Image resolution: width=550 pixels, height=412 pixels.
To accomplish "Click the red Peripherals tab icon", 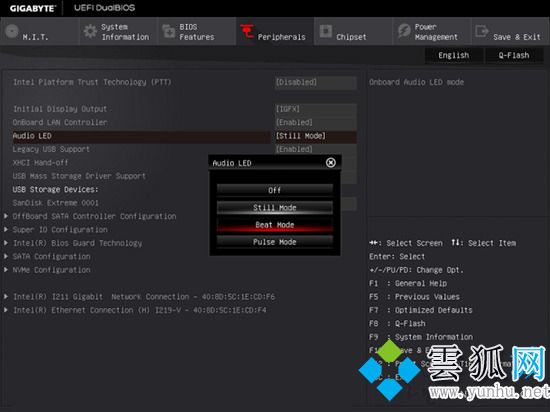I will [247, 32].
